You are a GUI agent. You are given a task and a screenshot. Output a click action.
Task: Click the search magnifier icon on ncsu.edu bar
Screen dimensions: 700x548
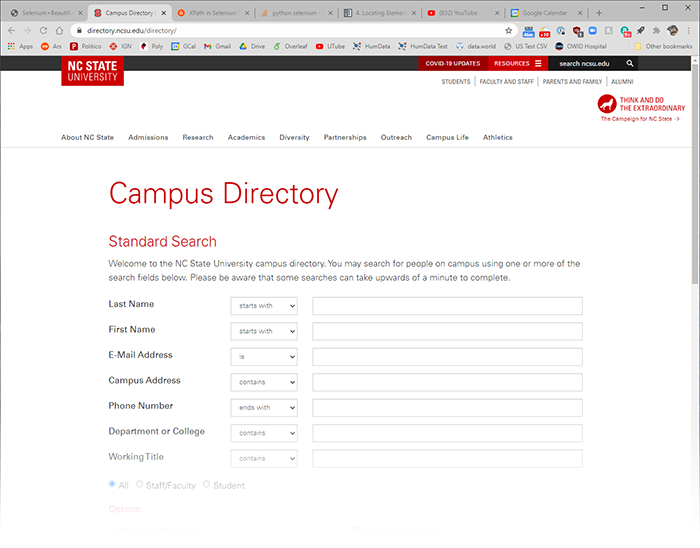tap(629, 63)
